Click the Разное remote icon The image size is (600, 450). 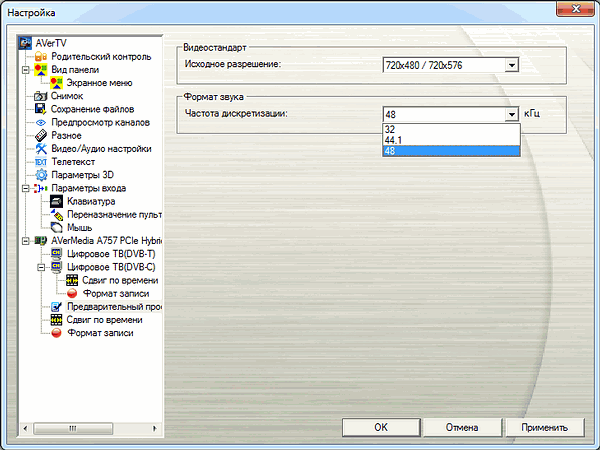[41, 135]
